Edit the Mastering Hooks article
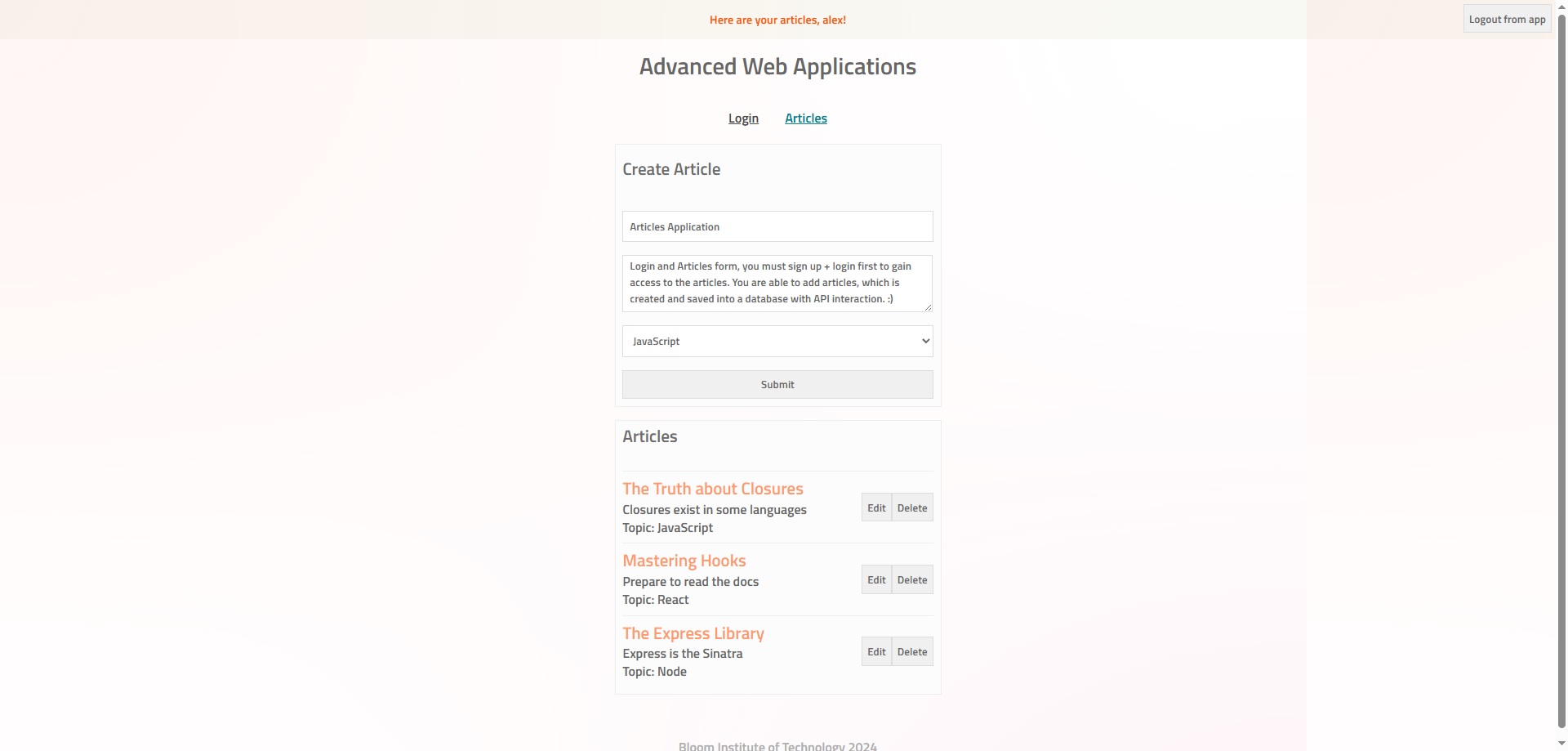 [876, 579]
